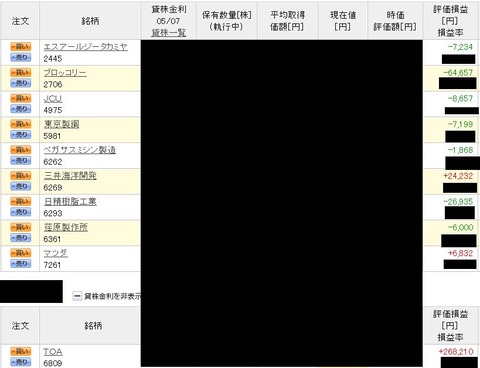Click sell button for 三井海洋開発
This screenshot has width=480, height=368.
coord(20,186)
